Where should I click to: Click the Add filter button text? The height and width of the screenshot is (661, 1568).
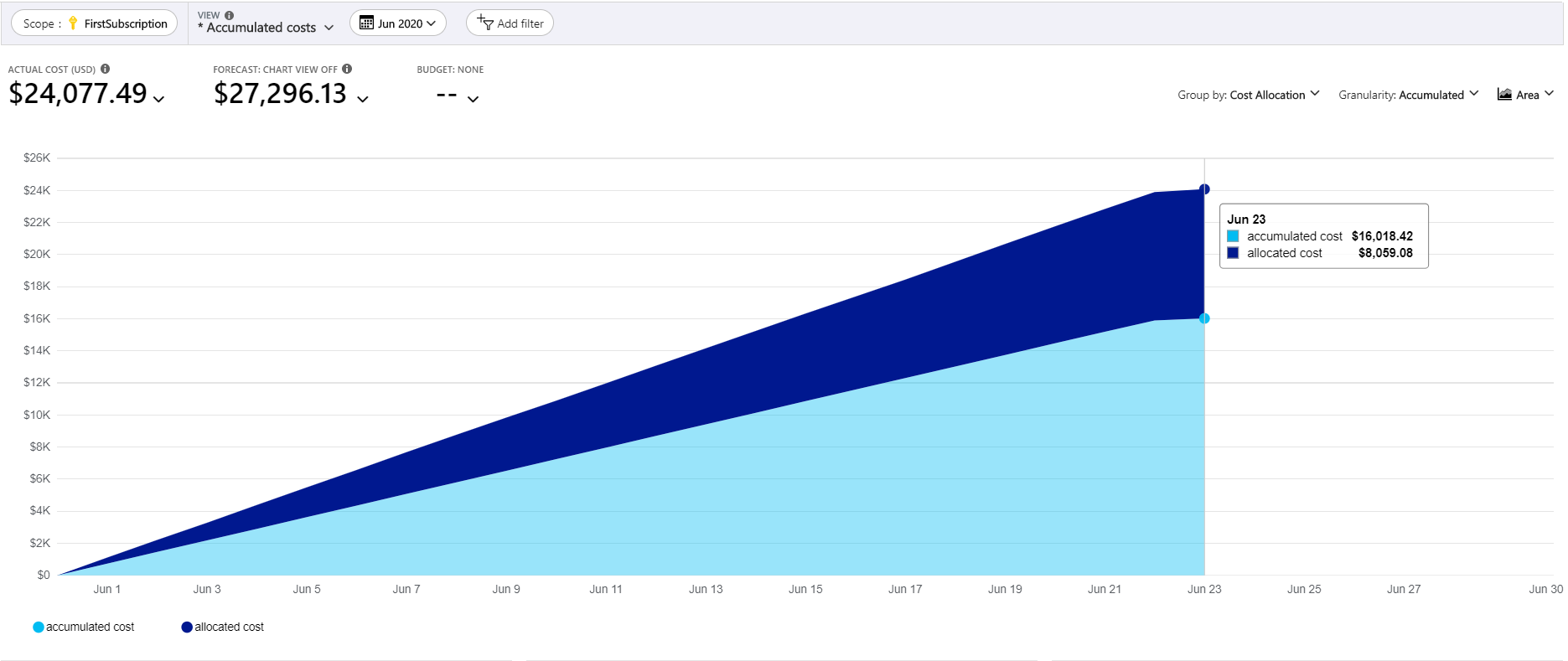[520, 23]
